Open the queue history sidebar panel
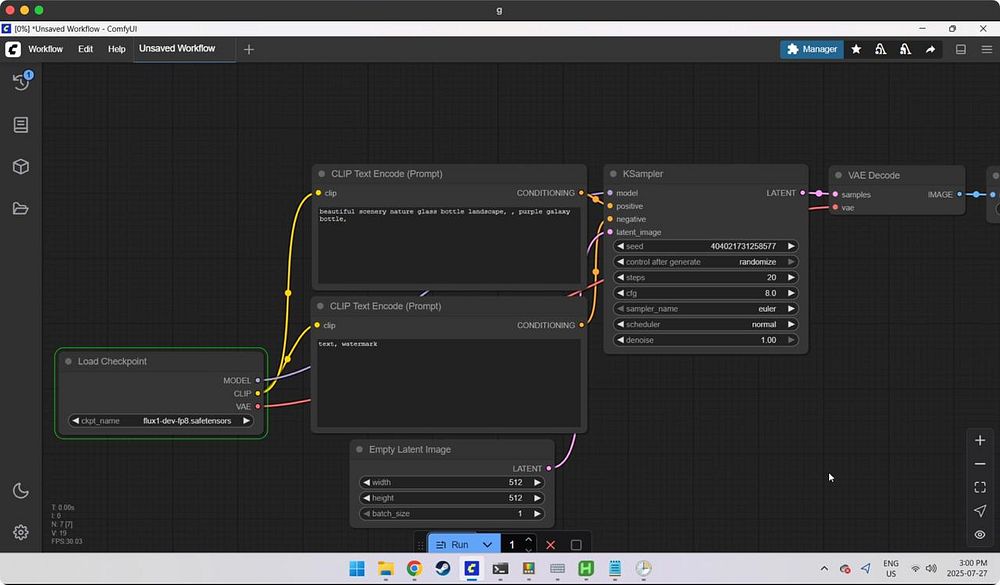Image resolution: width=1000 pixels, height=585 pixels. tap(20, 82)
